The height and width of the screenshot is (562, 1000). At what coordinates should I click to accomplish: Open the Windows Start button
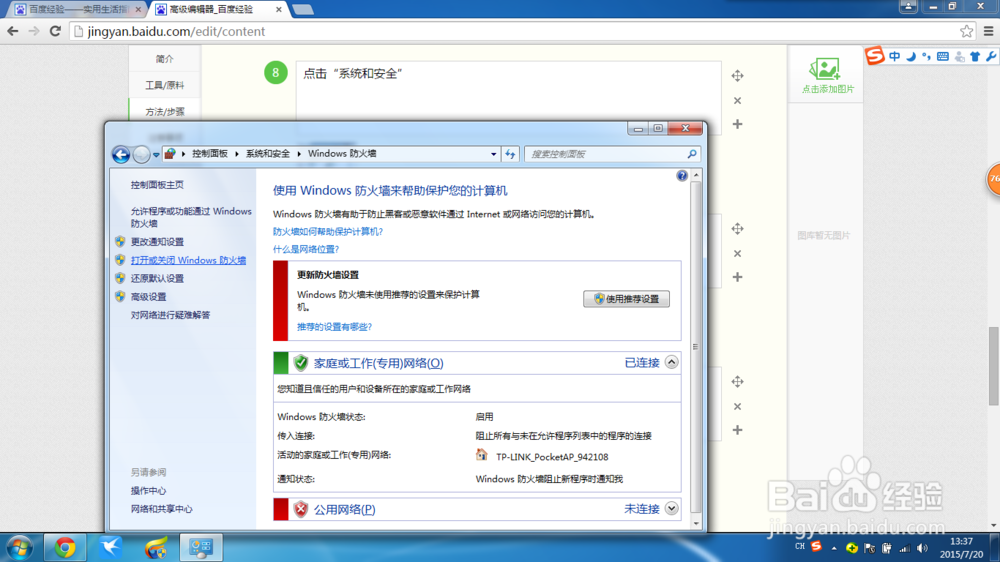coord(20,548)
